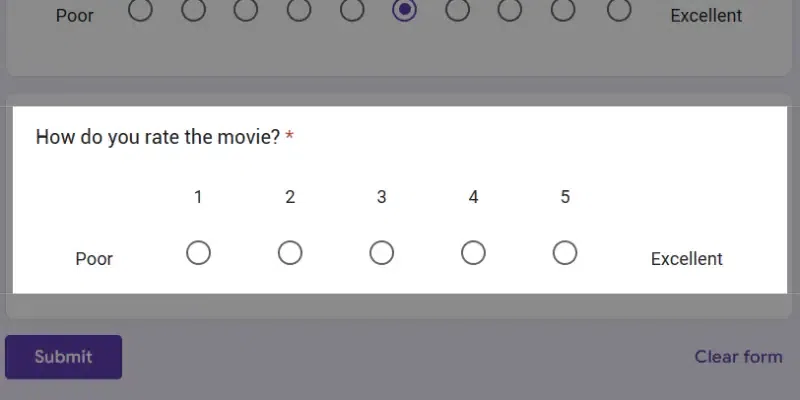Click the Submit button

coord(64,357)
